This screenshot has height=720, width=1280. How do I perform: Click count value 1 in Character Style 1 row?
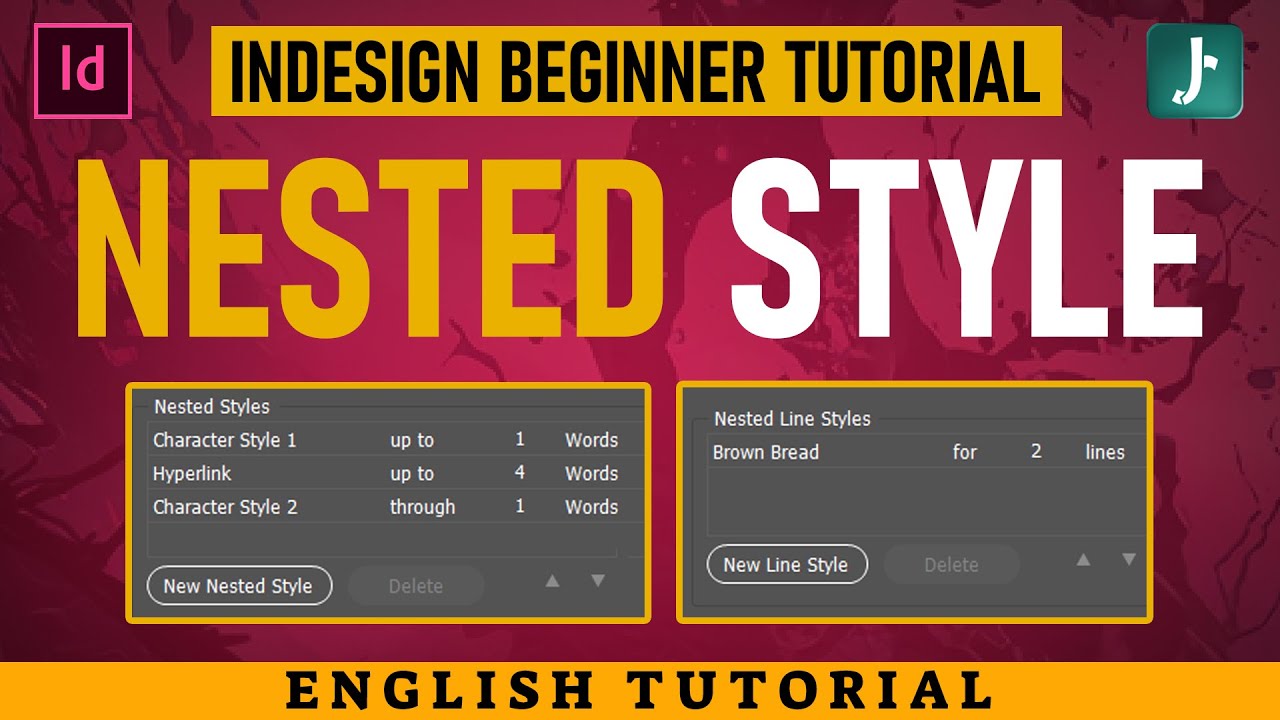coord(520,440)
